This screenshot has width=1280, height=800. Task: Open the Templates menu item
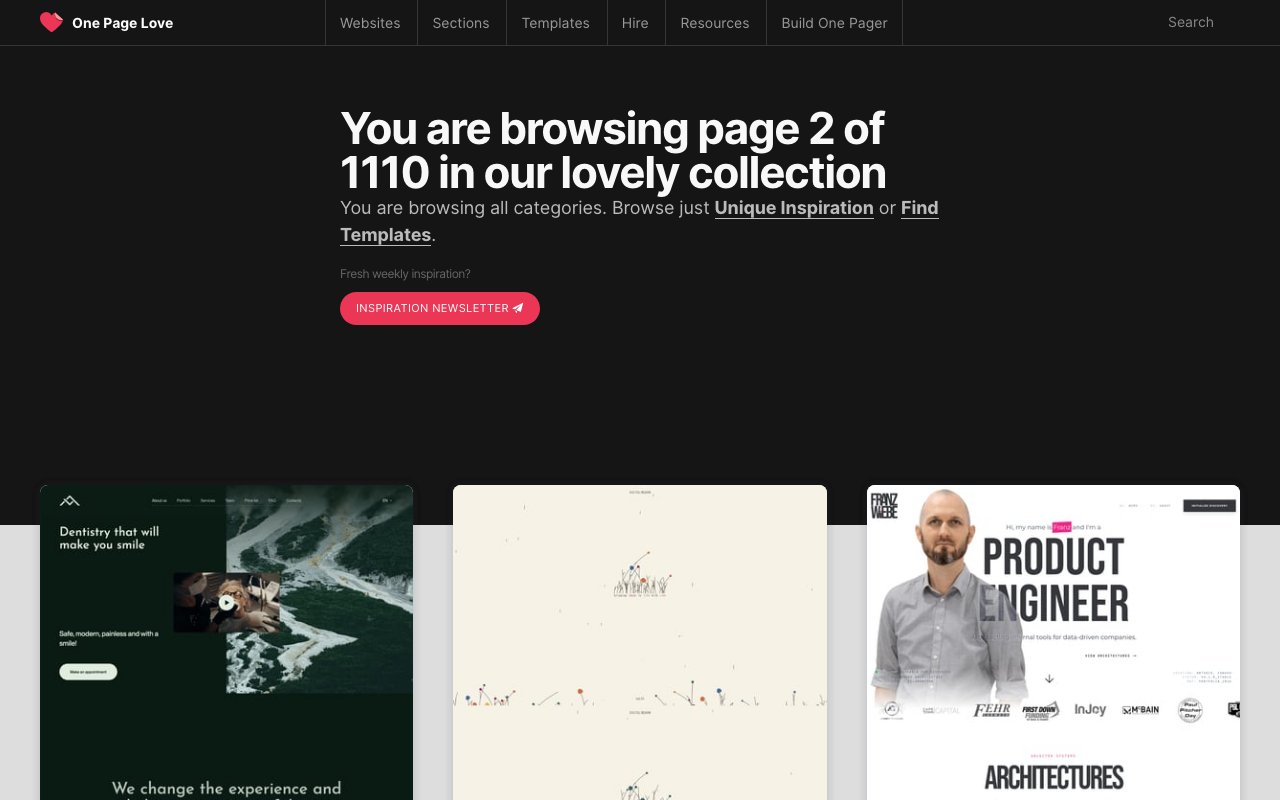coord(556,22)
